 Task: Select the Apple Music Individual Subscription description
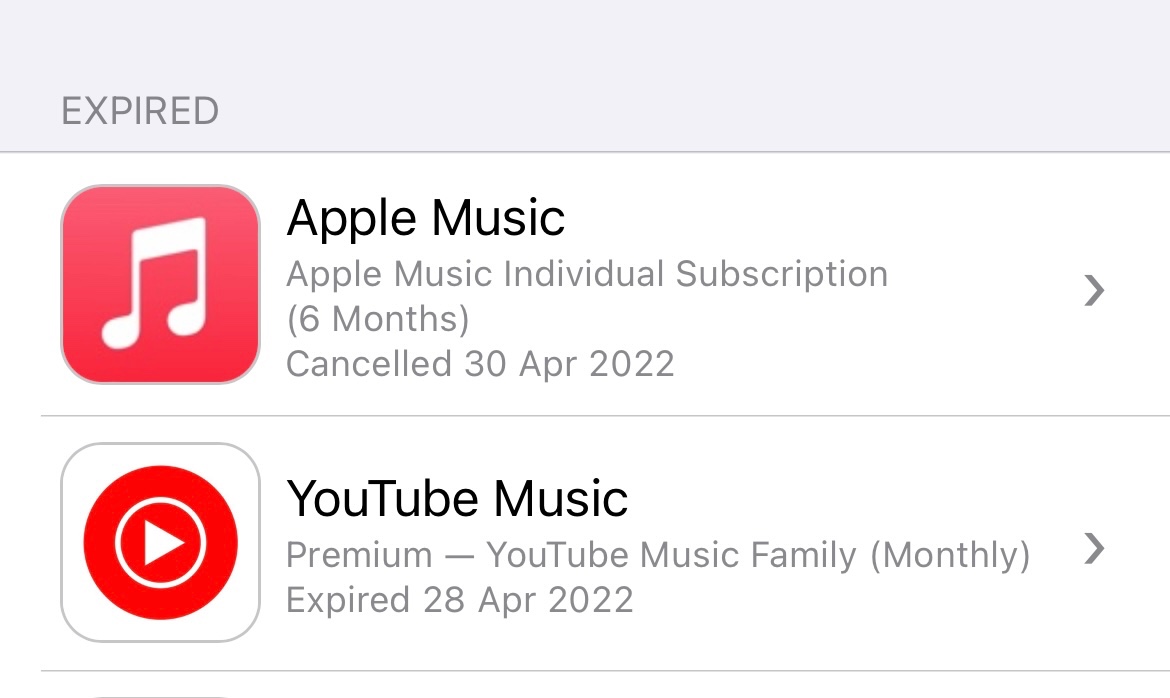[587, 274]
